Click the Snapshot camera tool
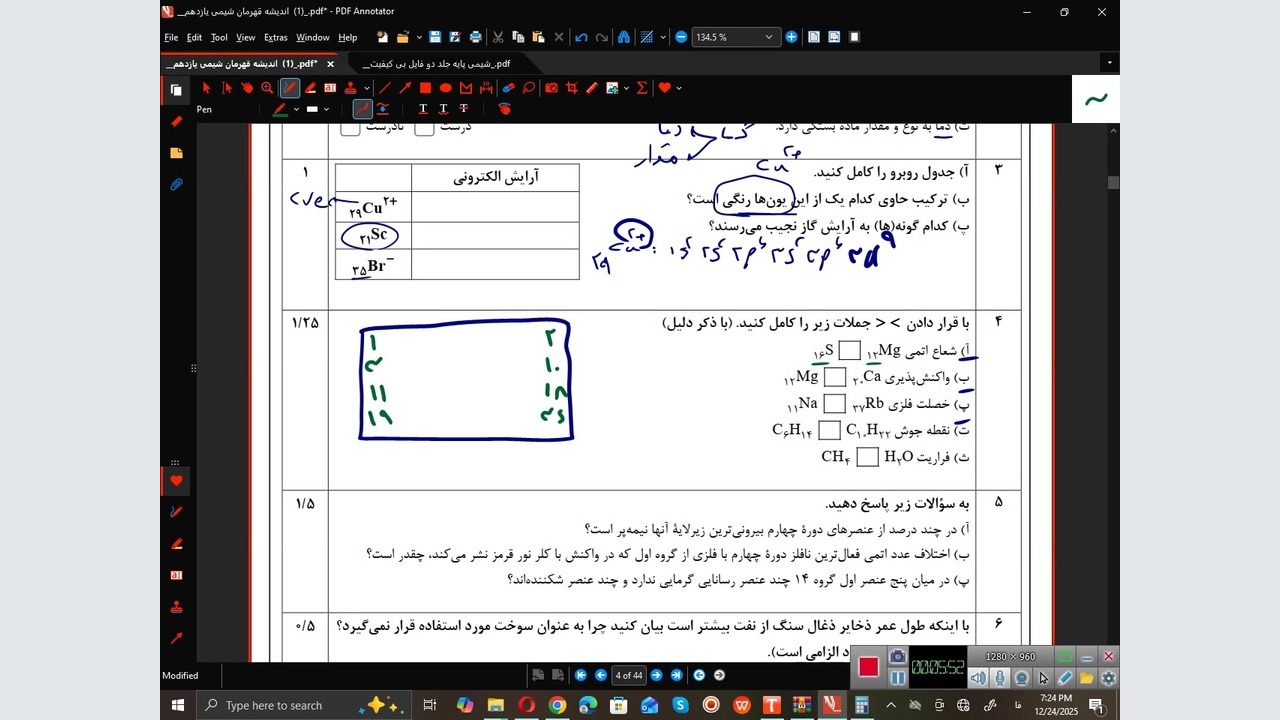The image size is (1280, 720). (x=551, y=88)
